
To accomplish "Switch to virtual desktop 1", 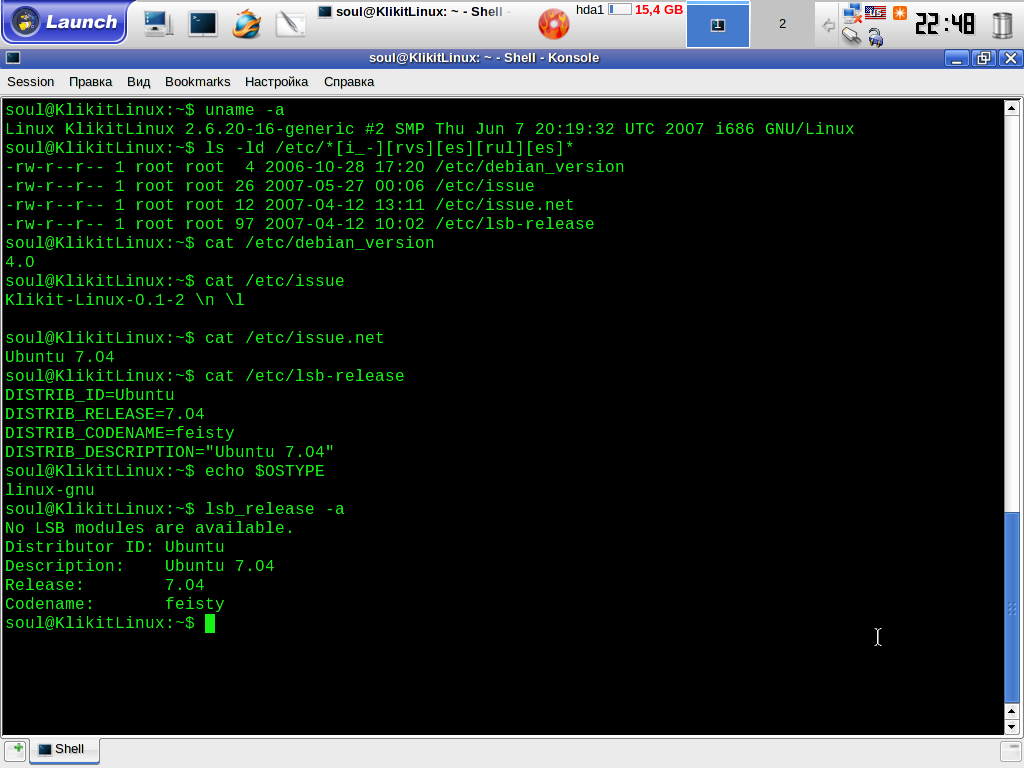I will (718, 25).
